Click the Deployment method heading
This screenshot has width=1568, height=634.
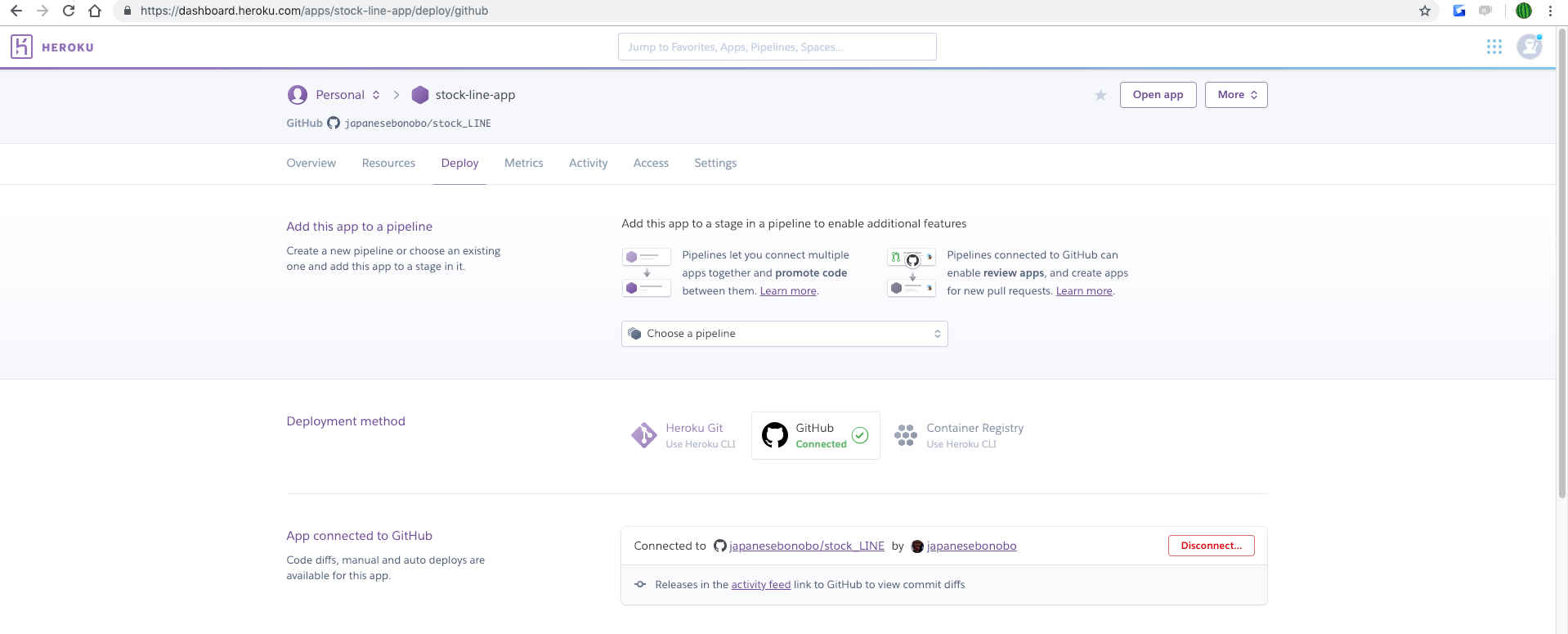pyautogui.click(x=346, y=421)
